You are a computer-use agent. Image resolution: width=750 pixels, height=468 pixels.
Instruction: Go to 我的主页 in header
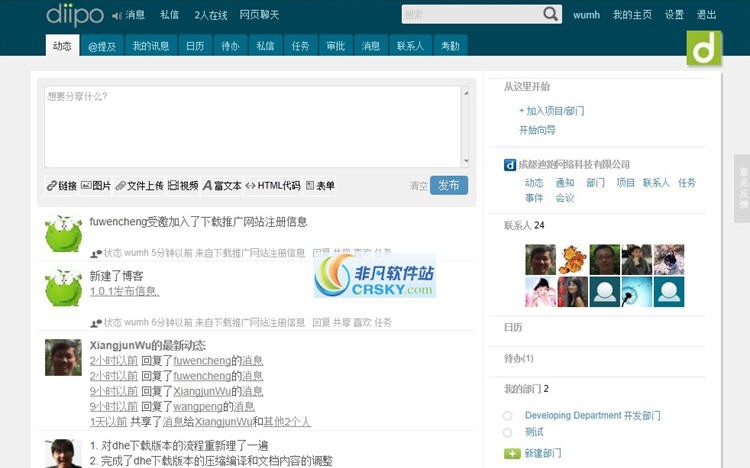(x=632, y=15)
